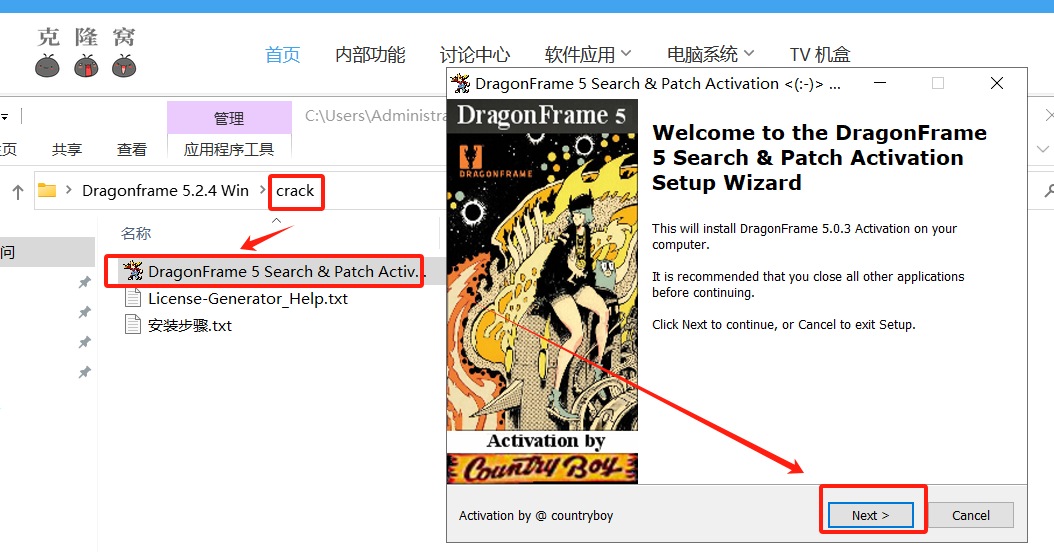The width and height of the screenshot is (1054, 552).
Task: Click the folder icon in address bar
Action: tap(47, 190)
